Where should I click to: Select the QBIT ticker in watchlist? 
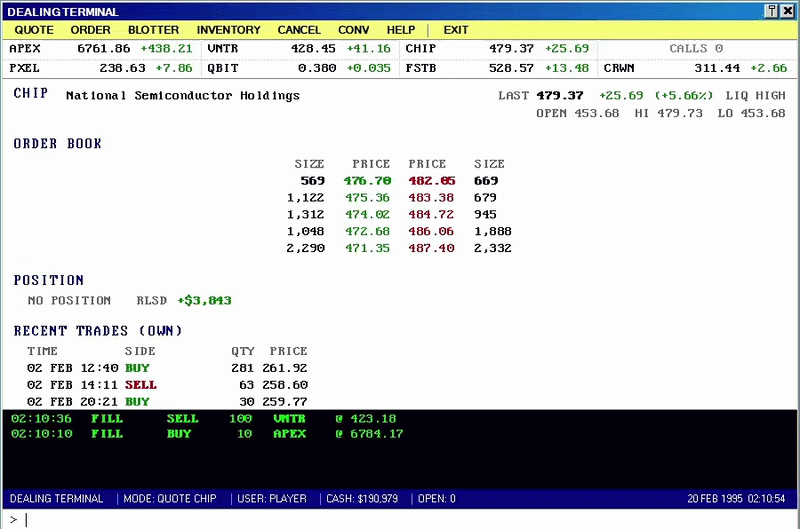tap(299, 68)
